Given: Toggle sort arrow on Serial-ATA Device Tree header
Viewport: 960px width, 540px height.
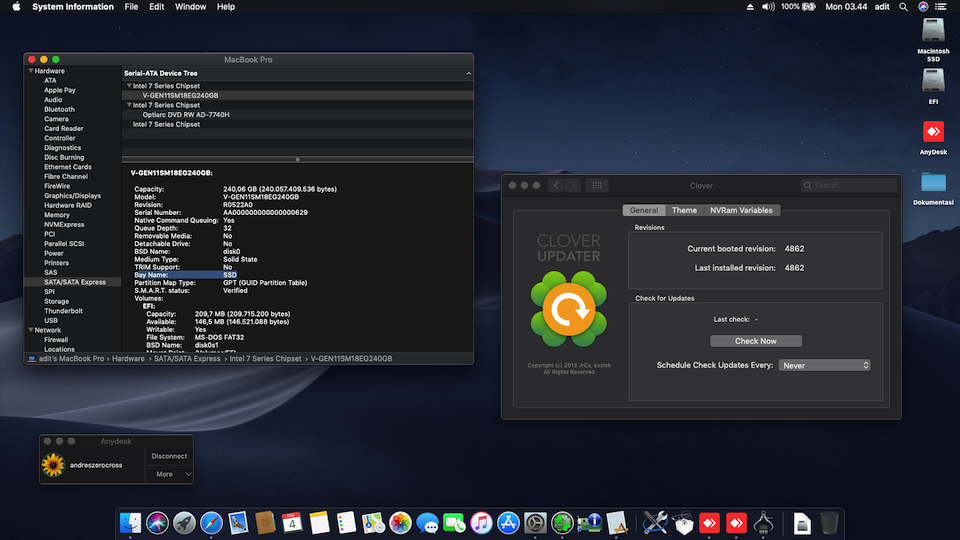Looking at the screenshot, I should point(468,73).
